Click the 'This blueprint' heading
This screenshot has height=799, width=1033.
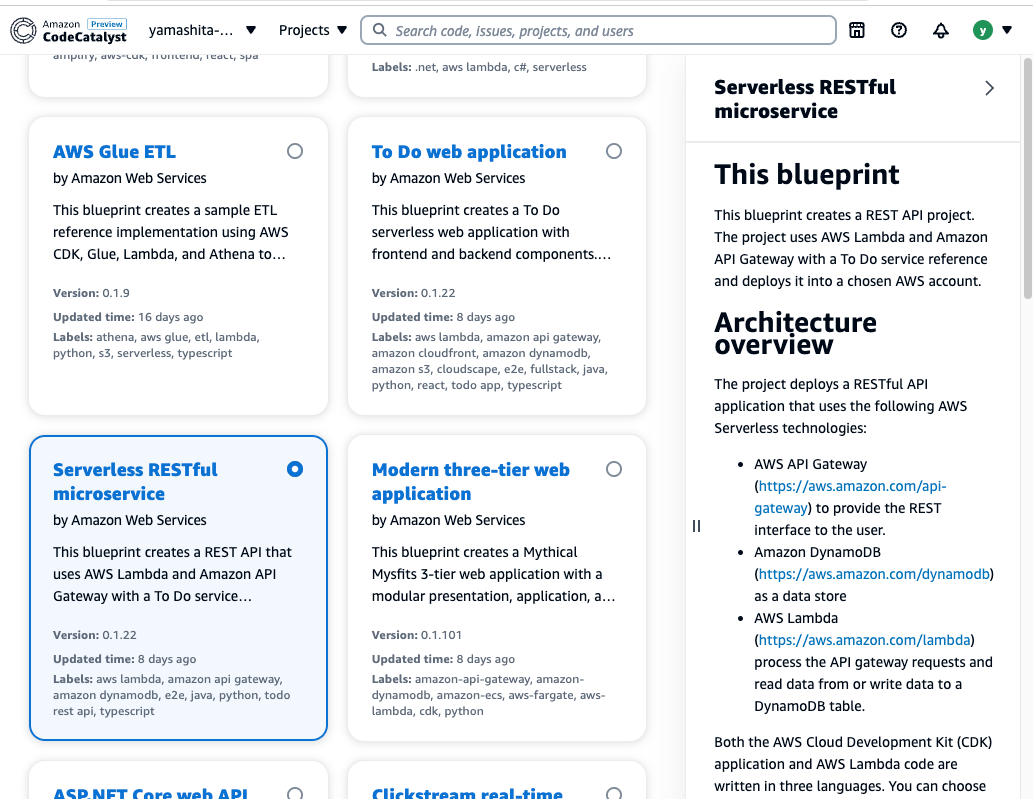click(806, 175)
